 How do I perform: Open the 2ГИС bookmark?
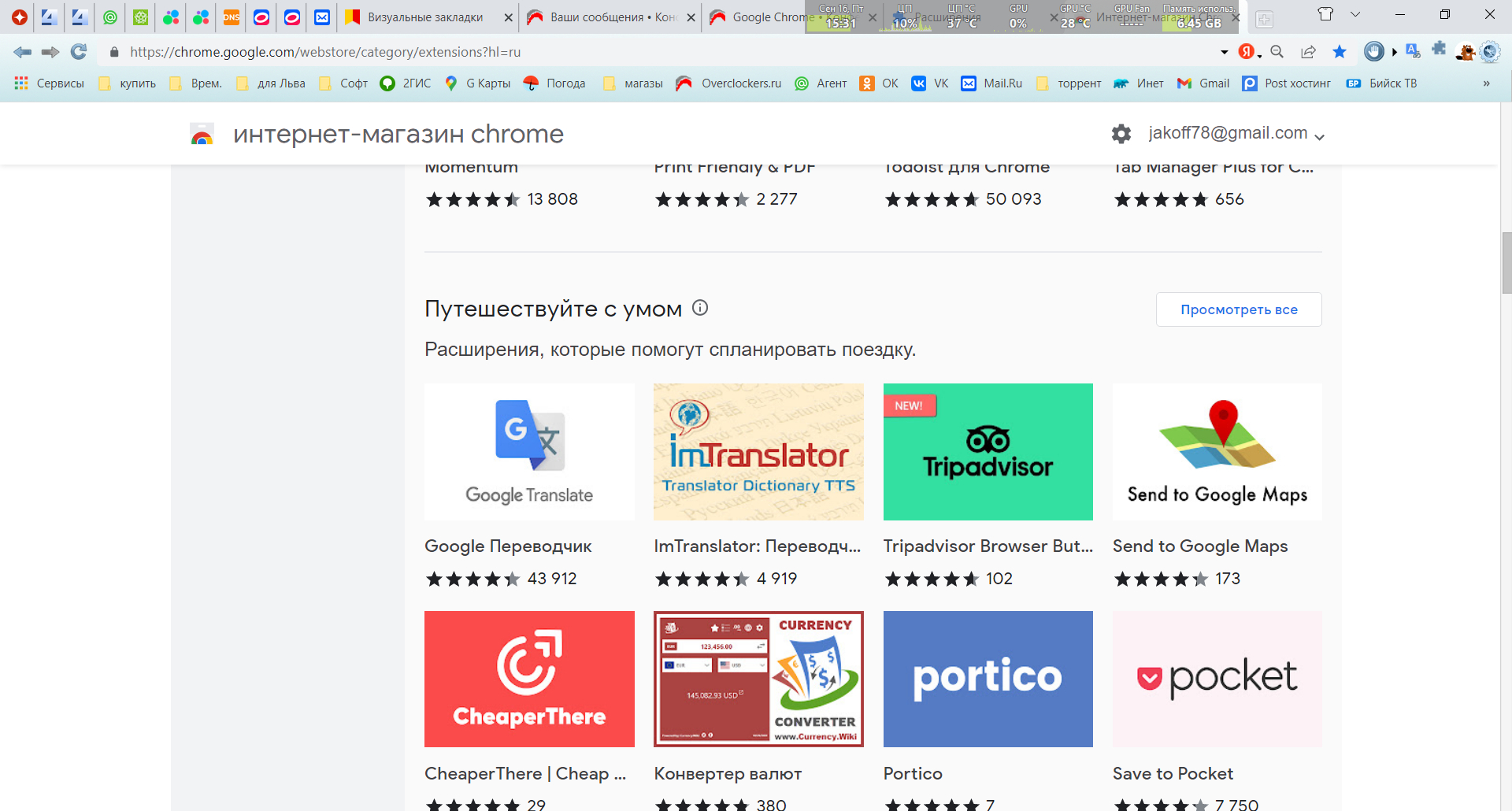click(x=406, y=83)
